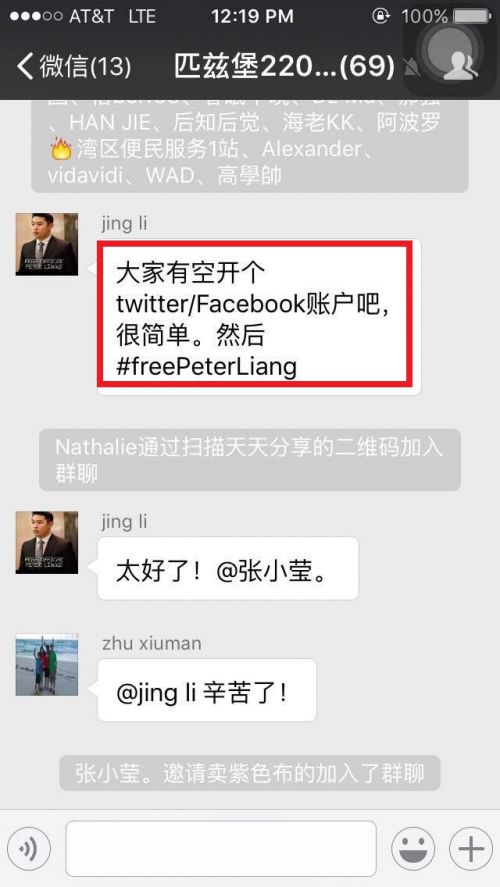Tap 张小莹 invited 卖紫色布的 system notice
The image size is (500, 887).
tap(250, 773)
